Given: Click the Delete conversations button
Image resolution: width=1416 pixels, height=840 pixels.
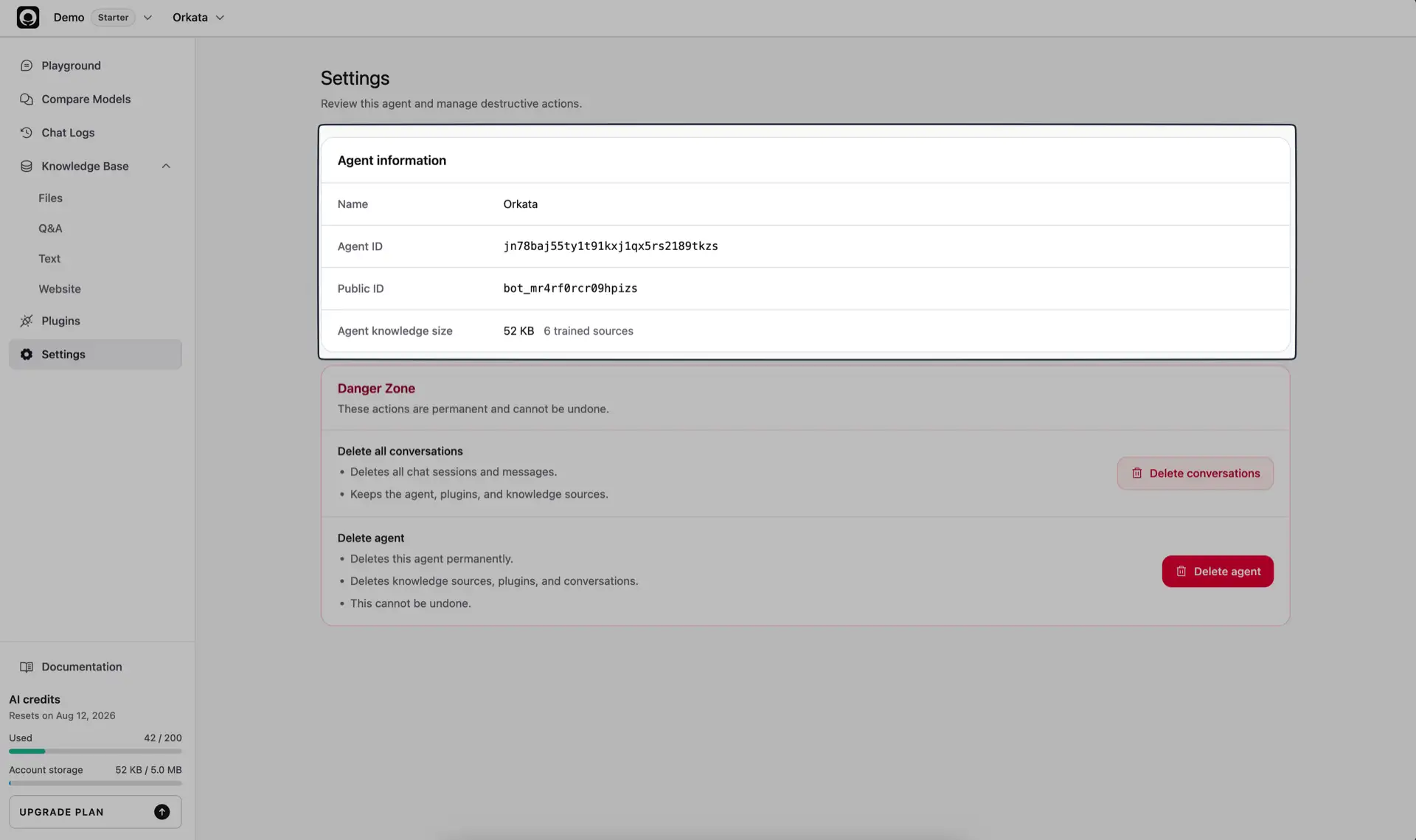Looking at the screenshot, I should click(1195, 473).
